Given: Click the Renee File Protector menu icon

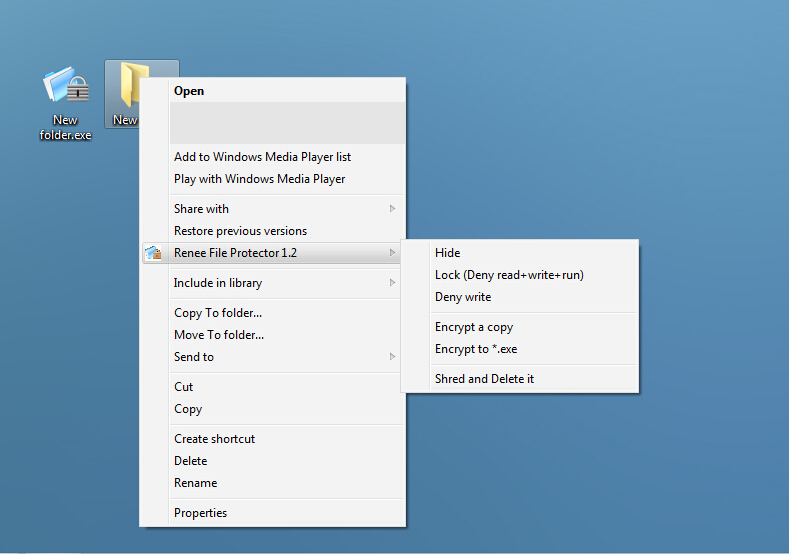Looking at the screenshot, I should (x=153, y=253).
